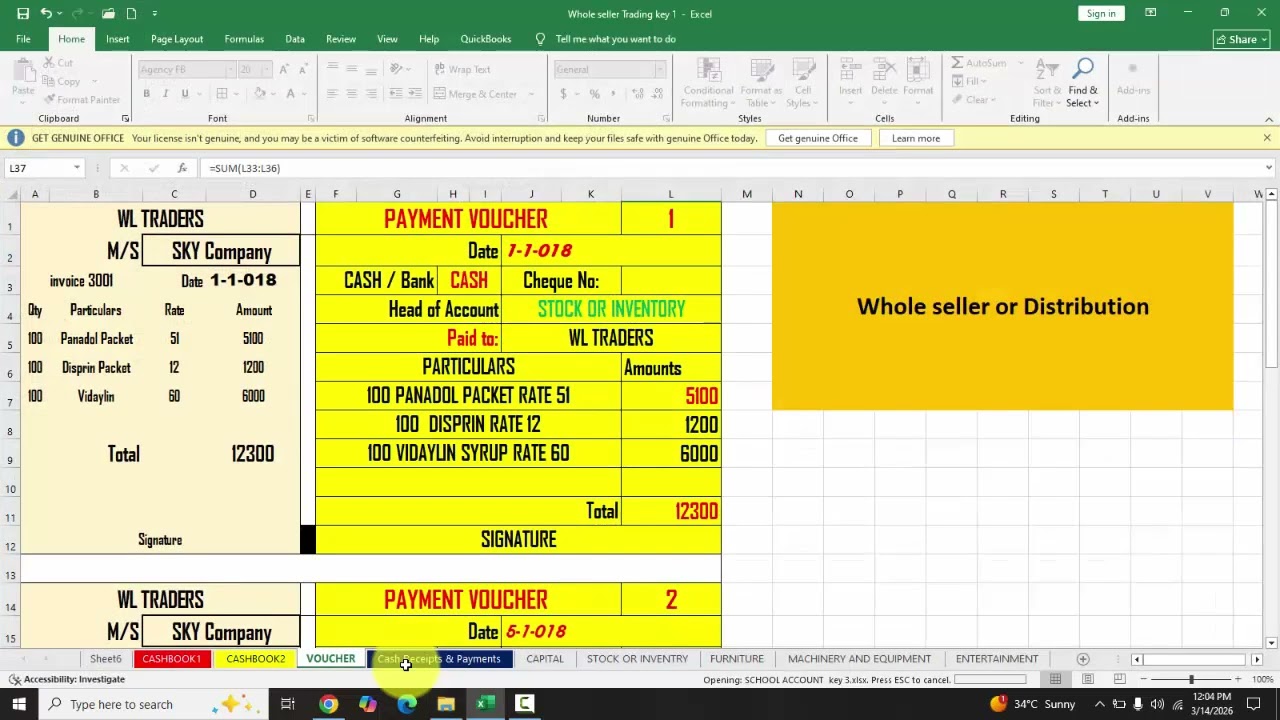
Task: Open Sort & Filter menu
Action: point(1047,83)
